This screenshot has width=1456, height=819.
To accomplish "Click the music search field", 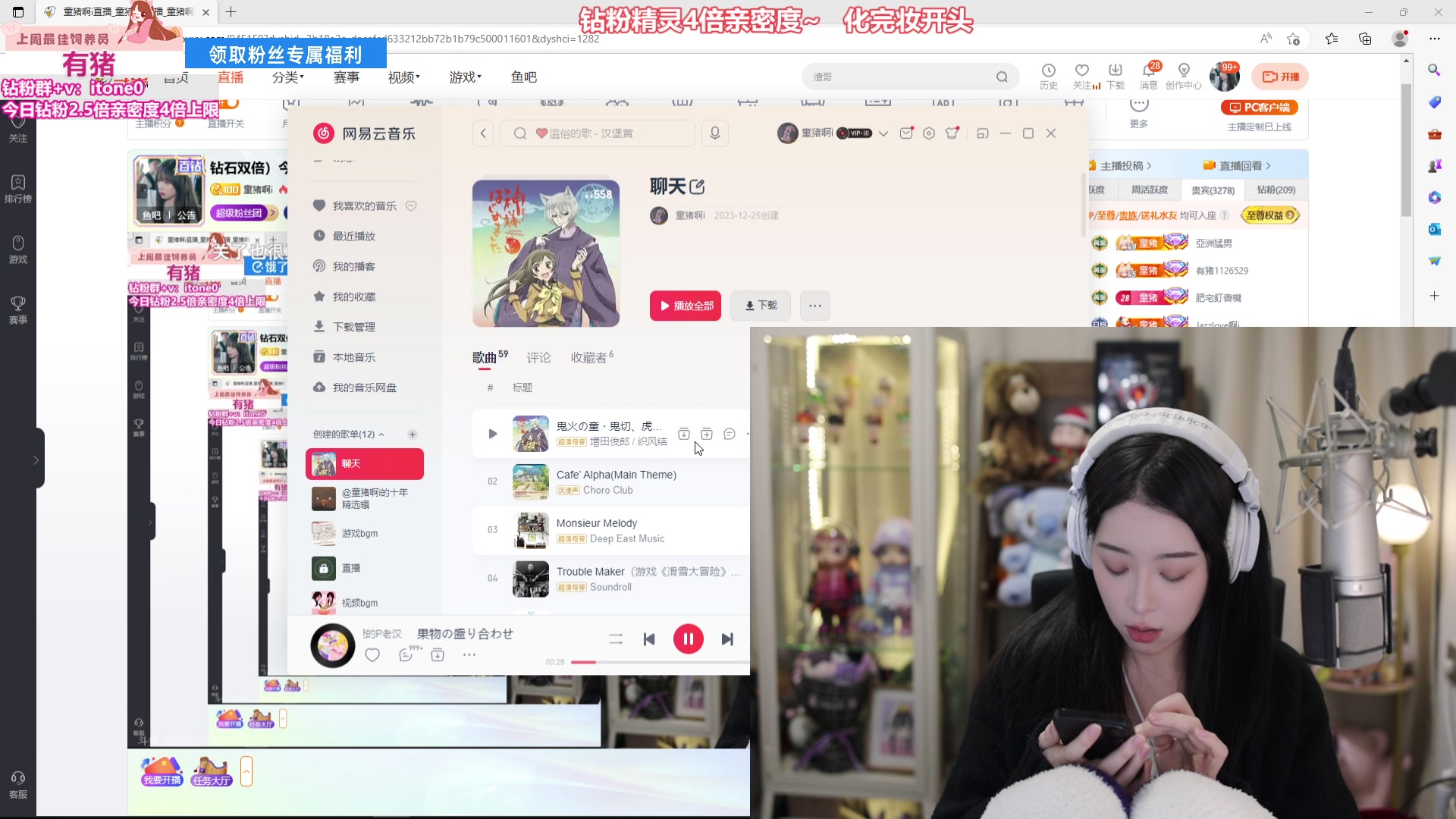I will (x=598, y=133).
